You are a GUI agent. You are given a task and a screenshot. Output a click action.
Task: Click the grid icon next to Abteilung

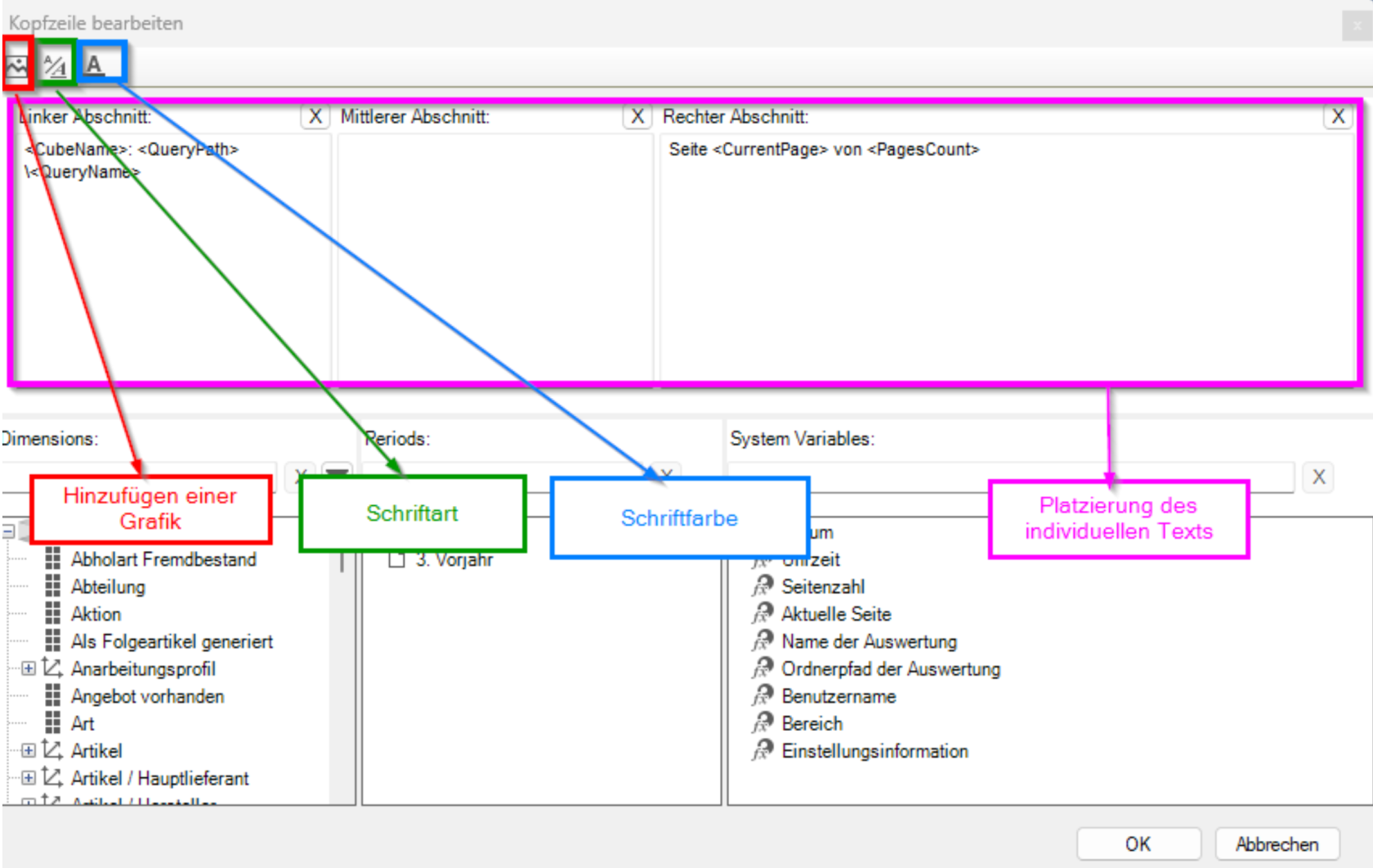click(x=53, y=587)
